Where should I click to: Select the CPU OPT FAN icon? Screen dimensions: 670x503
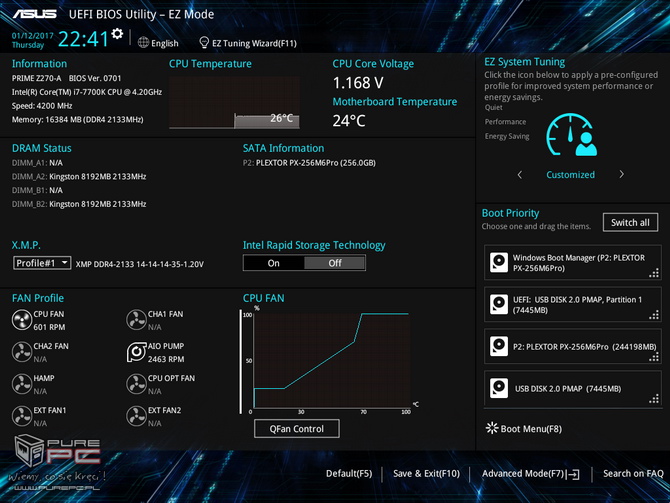(136, 384)
